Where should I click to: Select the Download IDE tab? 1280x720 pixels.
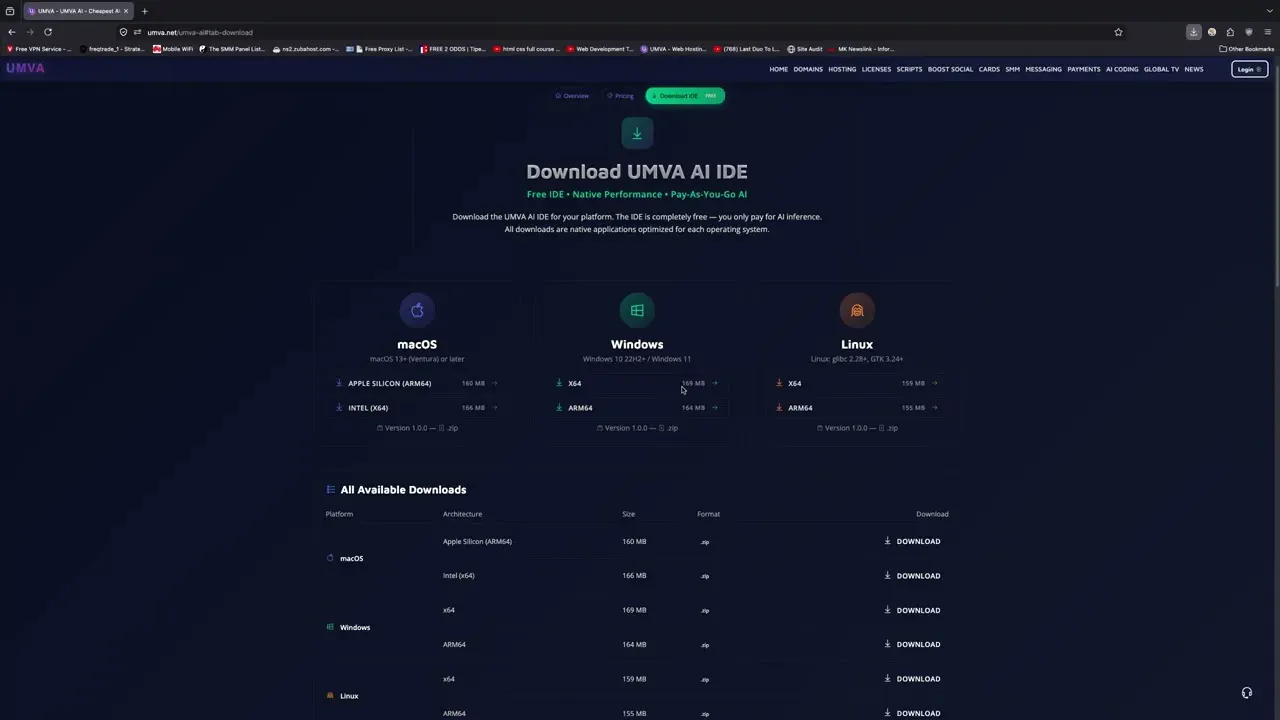[x=685, y=96]
